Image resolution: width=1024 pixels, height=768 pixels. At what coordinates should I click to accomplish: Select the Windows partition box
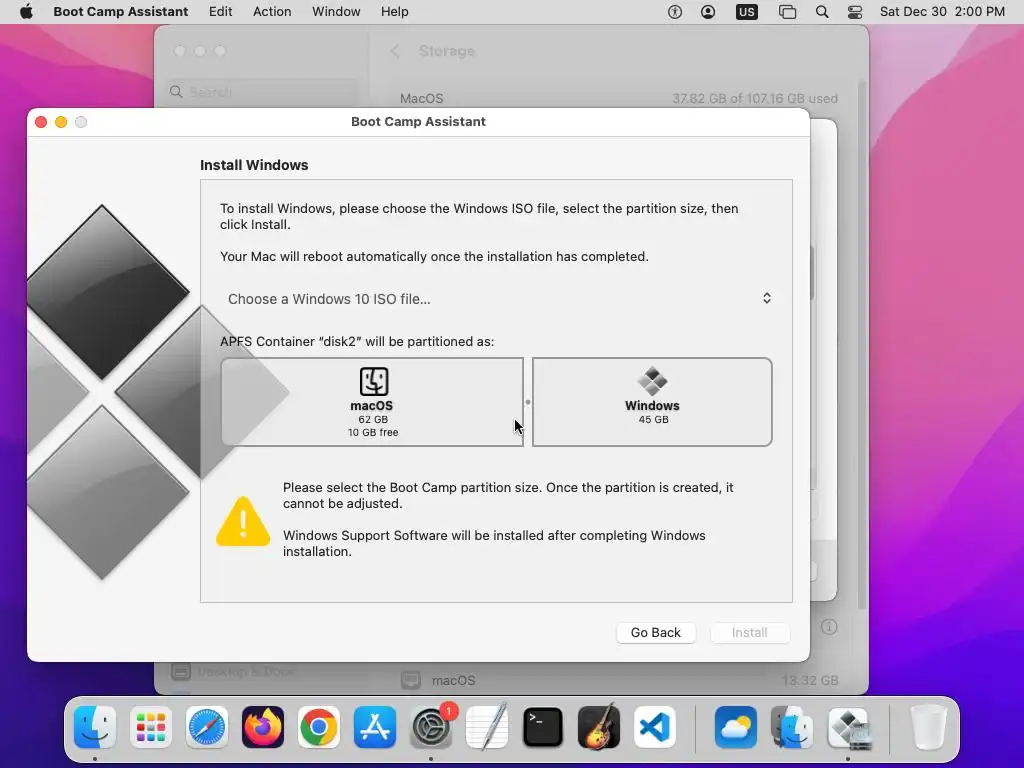coord(652,402)
